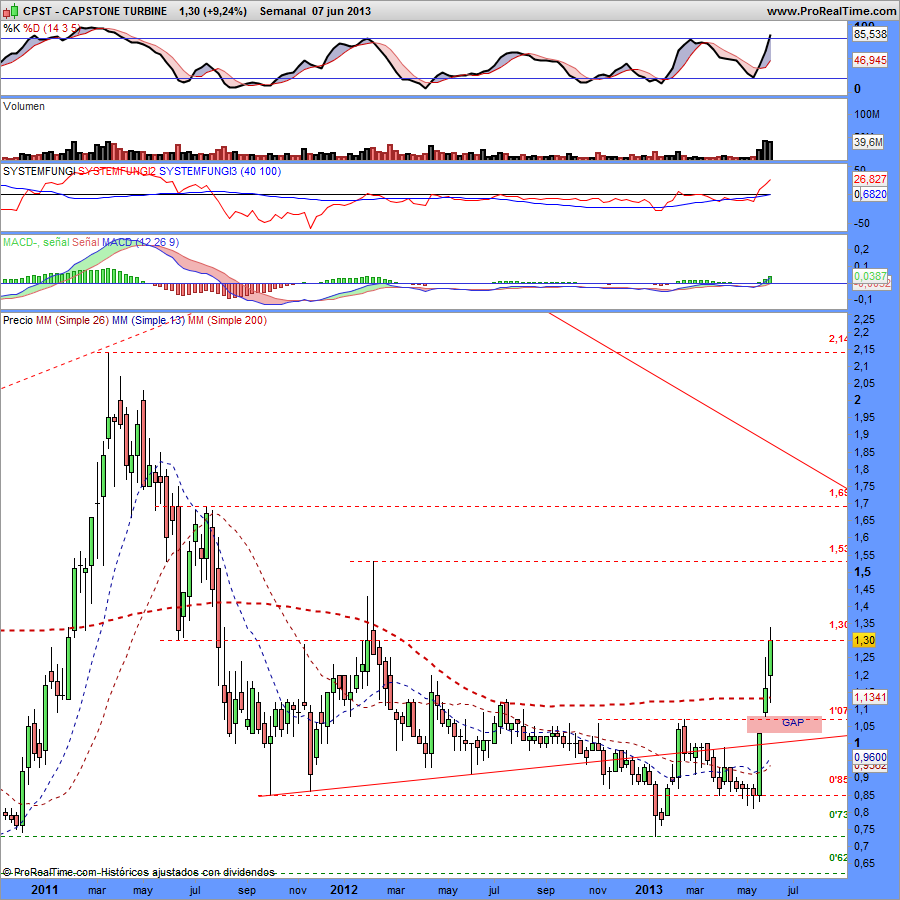Click the yellow 1,30 current price tag
The height and width of the screenshot is (900, 900).
[x=864, y=640]
